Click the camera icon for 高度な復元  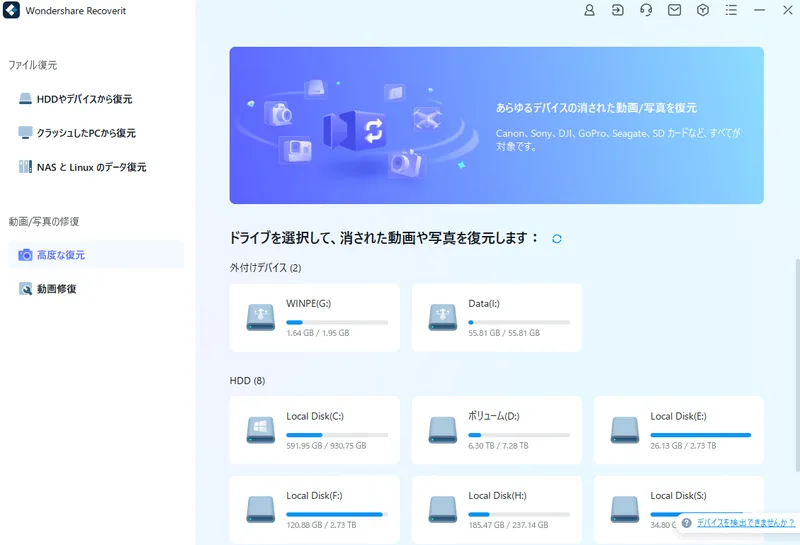click(x=25, y=255)
